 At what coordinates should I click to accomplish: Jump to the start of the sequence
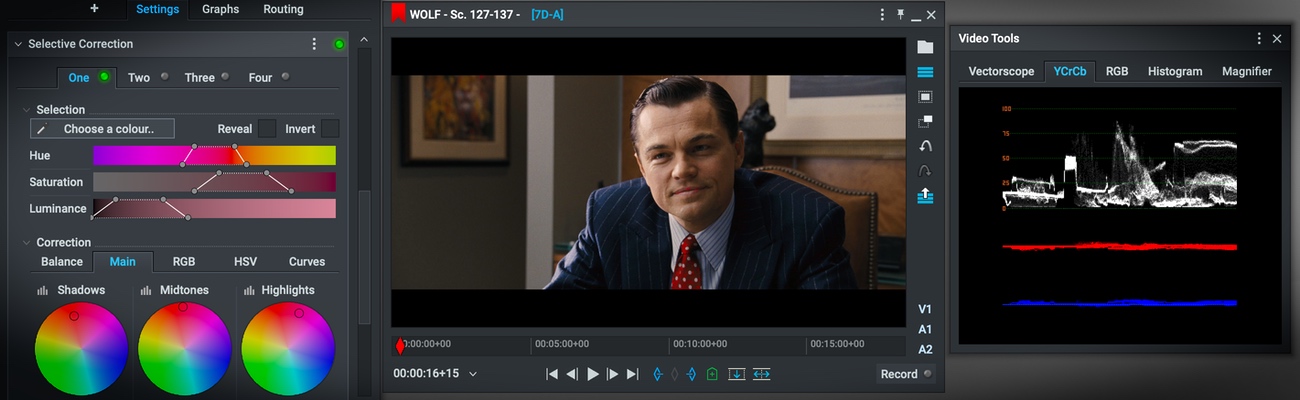tap(551, 374)
